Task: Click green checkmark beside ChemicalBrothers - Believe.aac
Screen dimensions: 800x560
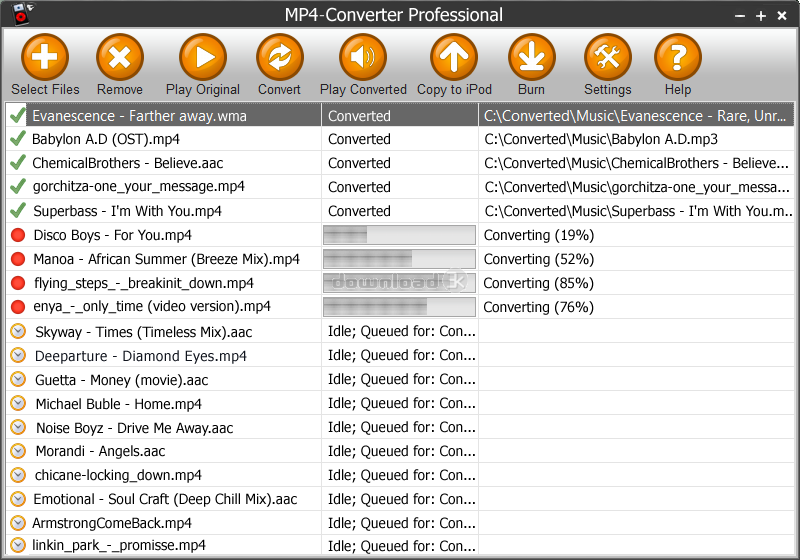Action: (18, 162)
